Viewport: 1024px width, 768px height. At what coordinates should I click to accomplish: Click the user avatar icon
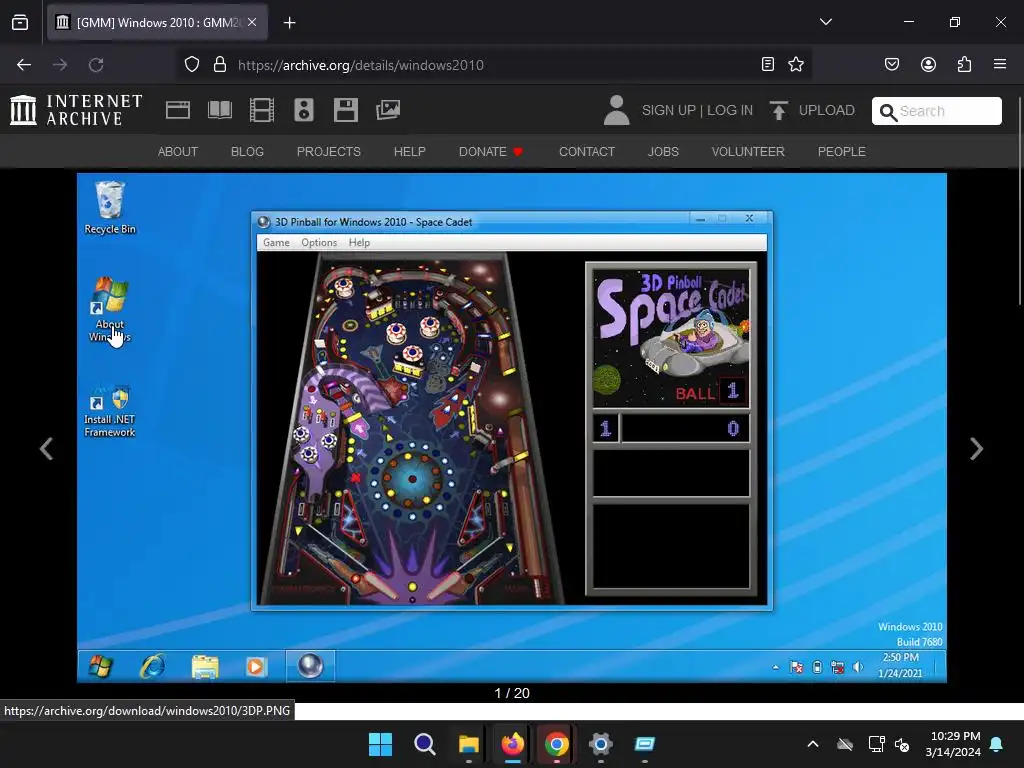coord(616,110)
